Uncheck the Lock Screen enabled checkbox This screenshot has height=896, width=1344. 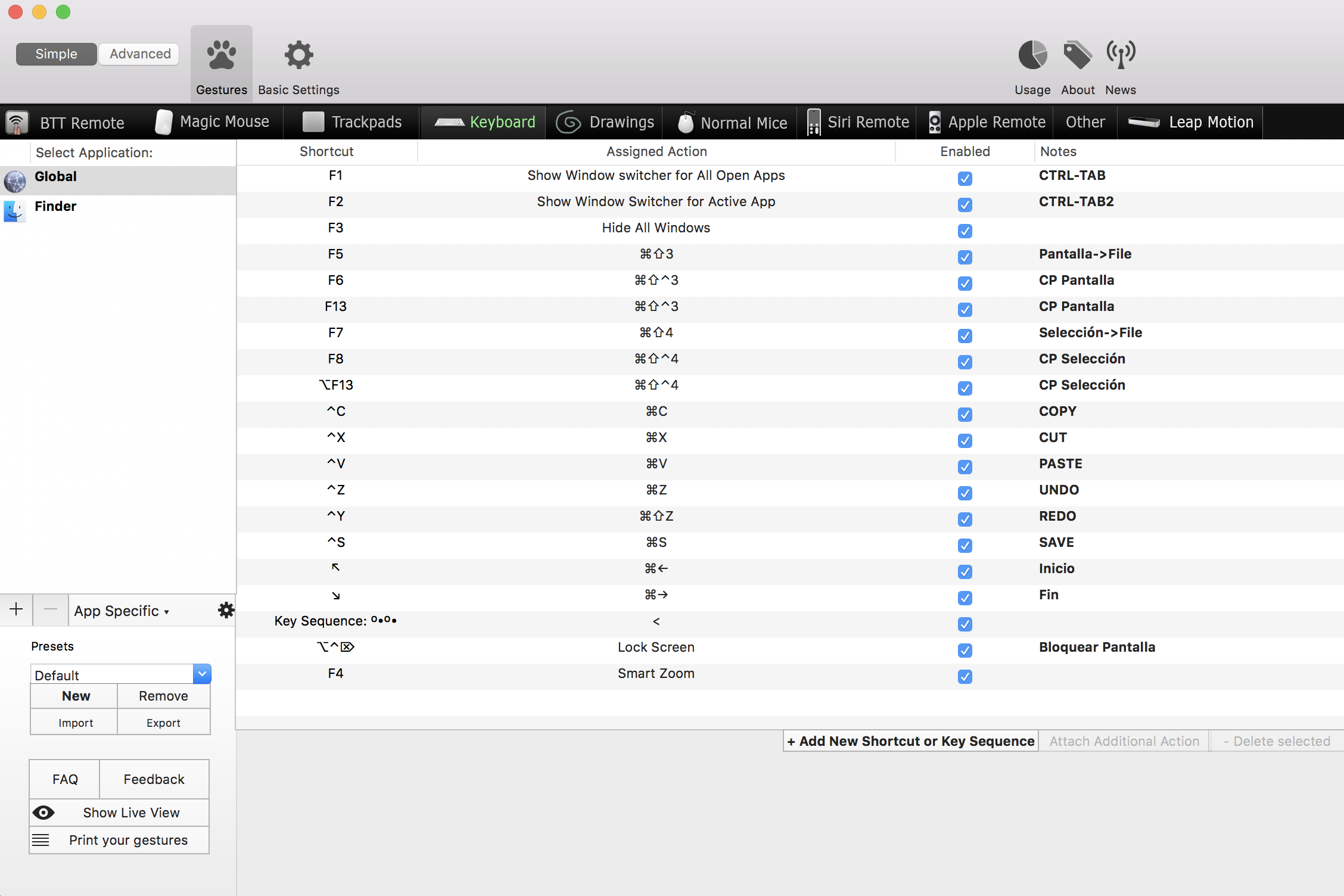click(965, 650)
